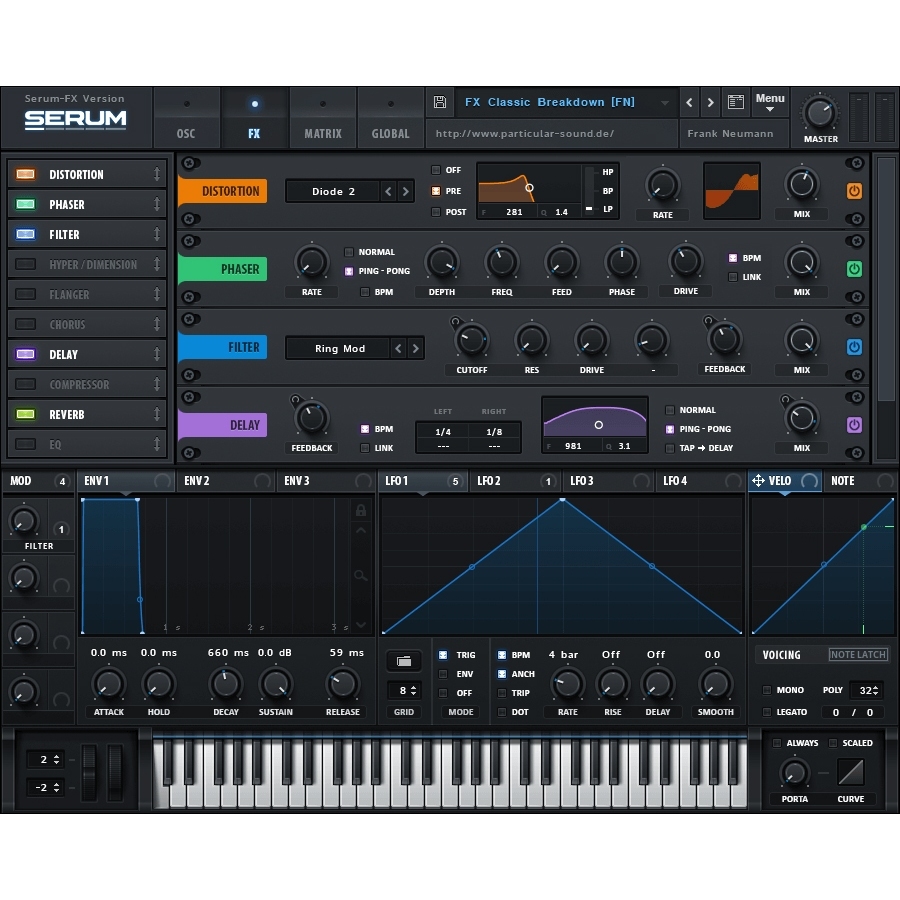
Task: Switch to the OSC tab
Action: coord(186,119)
